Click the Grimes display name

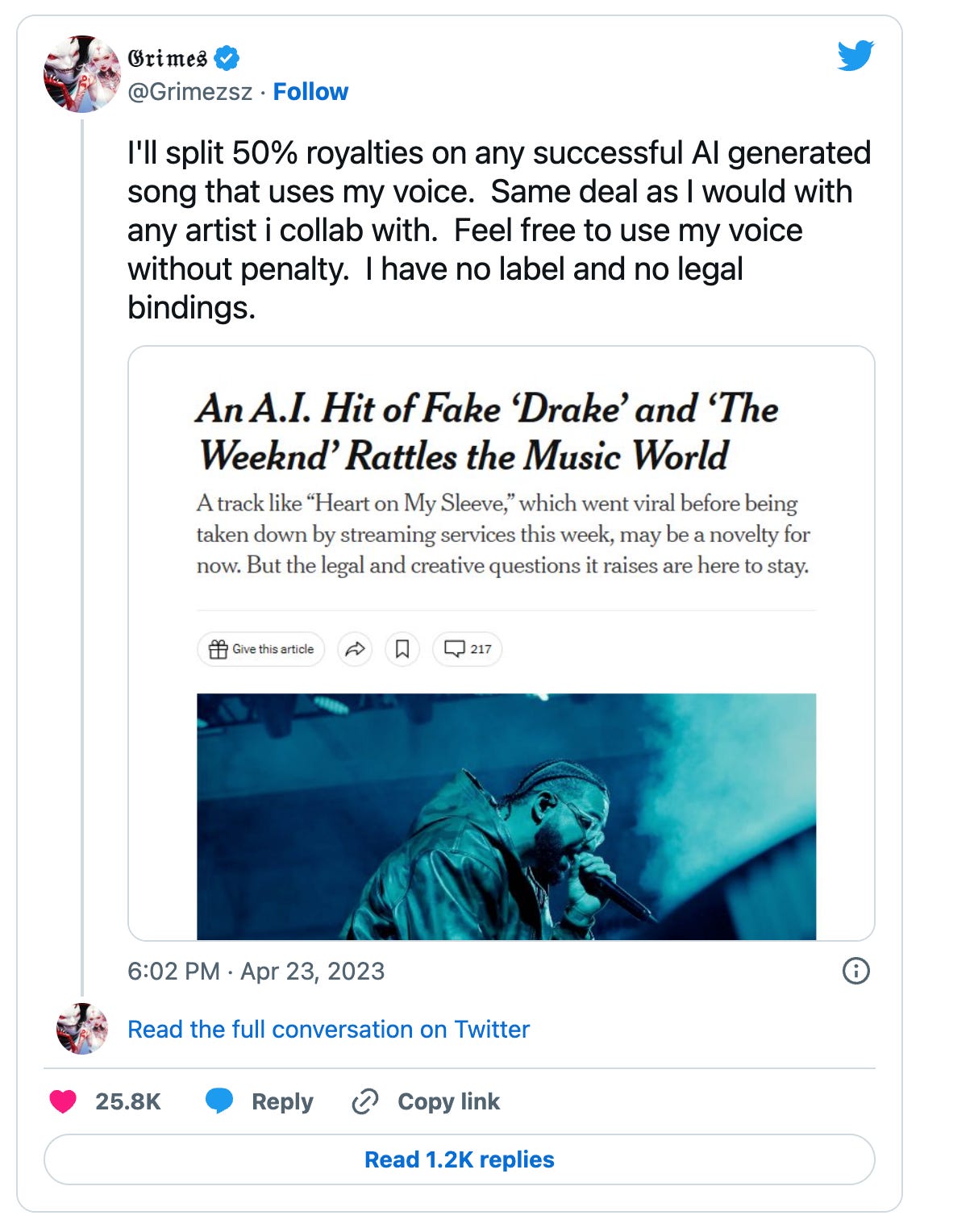coord(168,58)
